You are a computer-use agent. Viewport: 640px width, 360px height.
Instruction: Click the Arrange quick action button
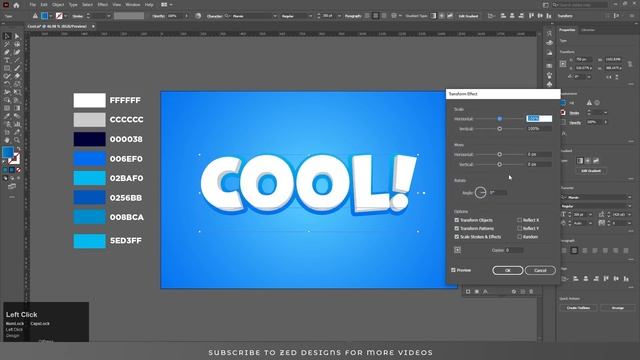[617, 308]
